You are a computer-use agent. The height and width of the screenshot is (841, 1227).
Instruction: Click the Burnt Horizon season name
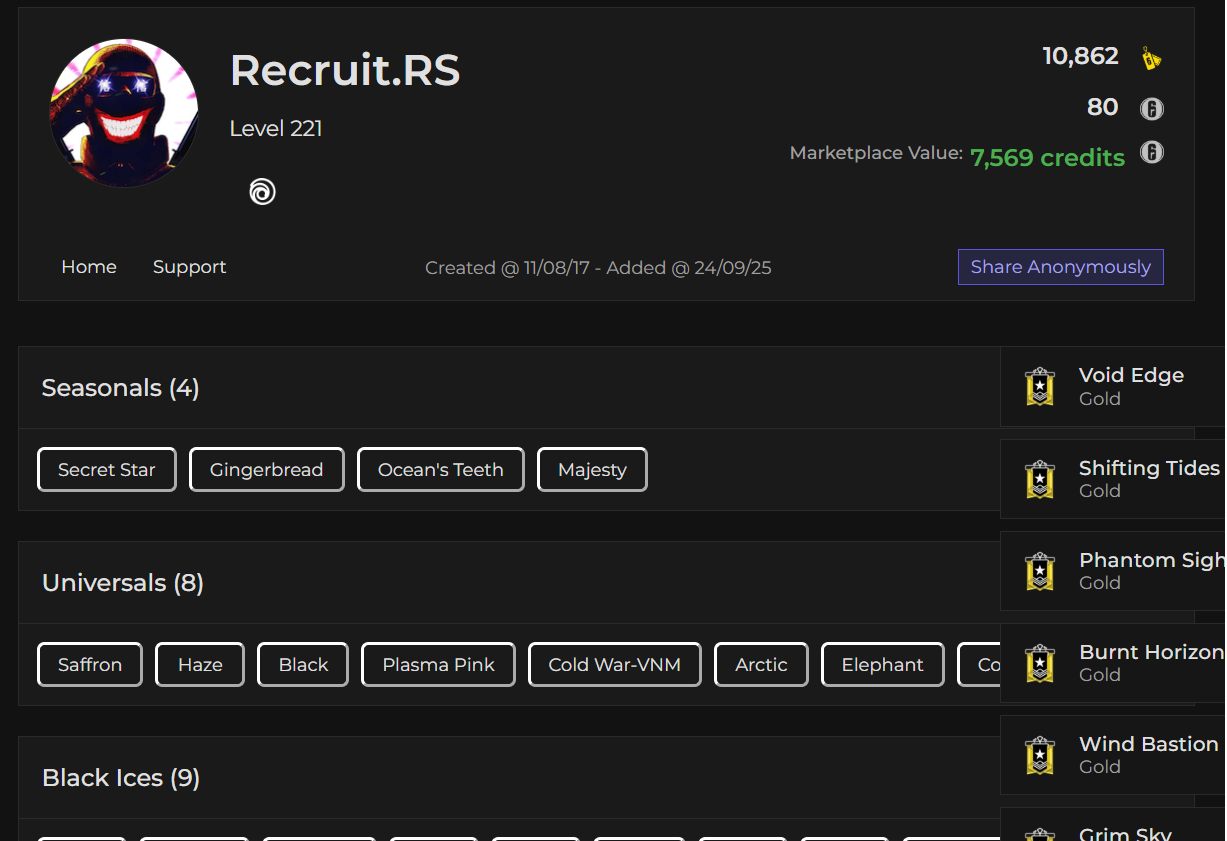click(x=1151, y=652)
